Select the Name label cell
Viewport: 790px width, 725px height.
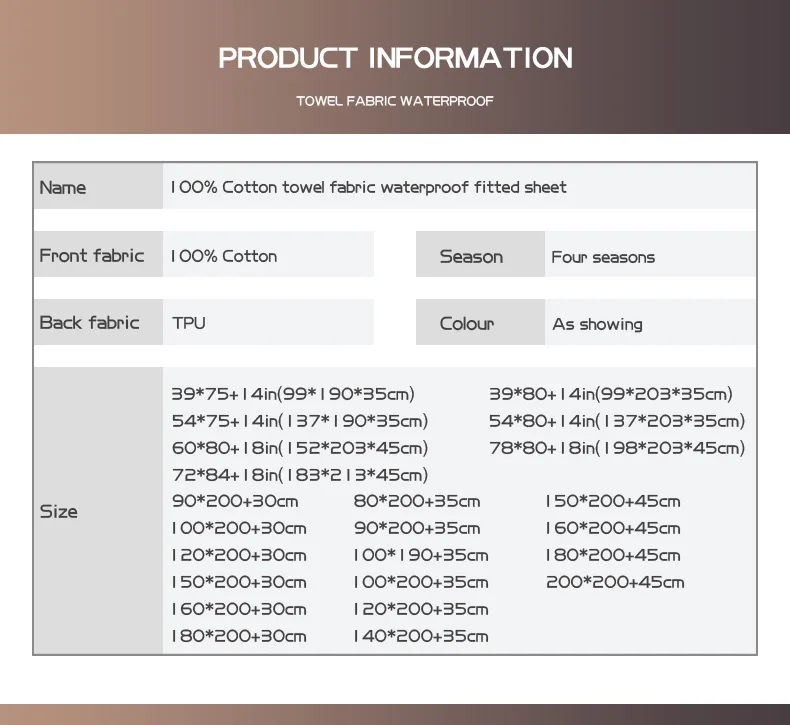click(x=97, y=187)
